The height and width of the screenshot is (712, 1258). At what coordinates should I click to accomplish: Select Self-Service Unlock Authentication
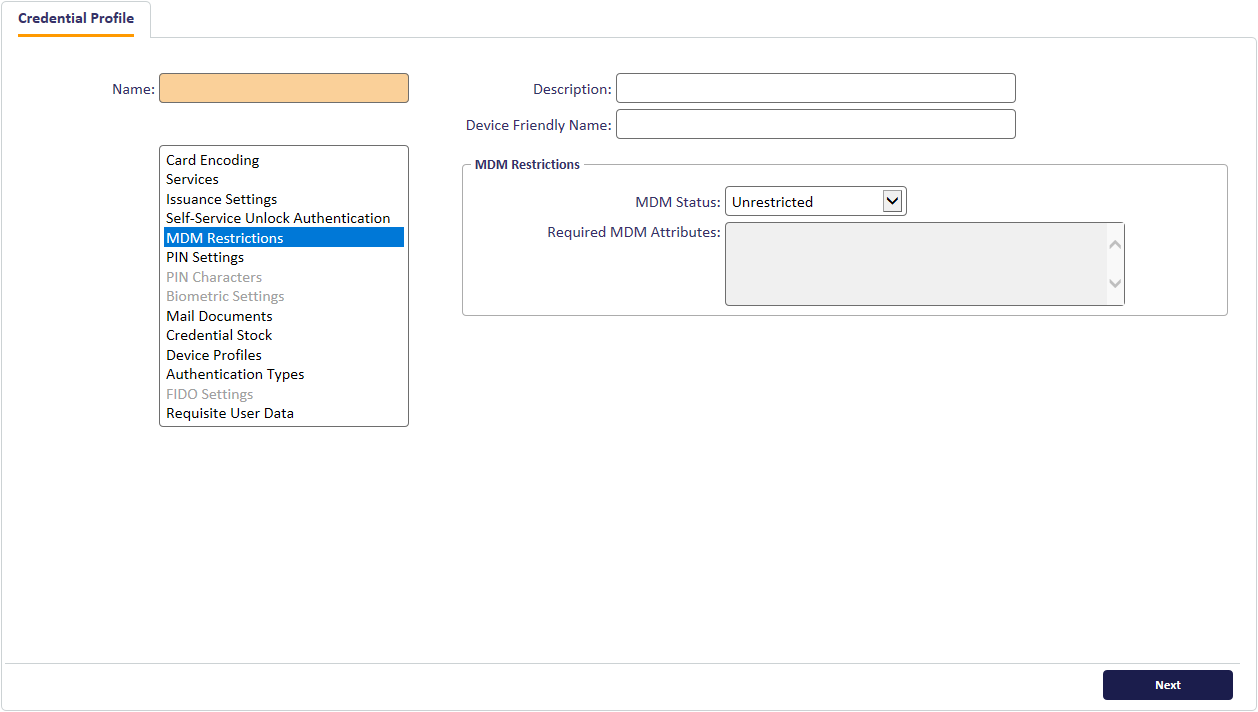278,218
